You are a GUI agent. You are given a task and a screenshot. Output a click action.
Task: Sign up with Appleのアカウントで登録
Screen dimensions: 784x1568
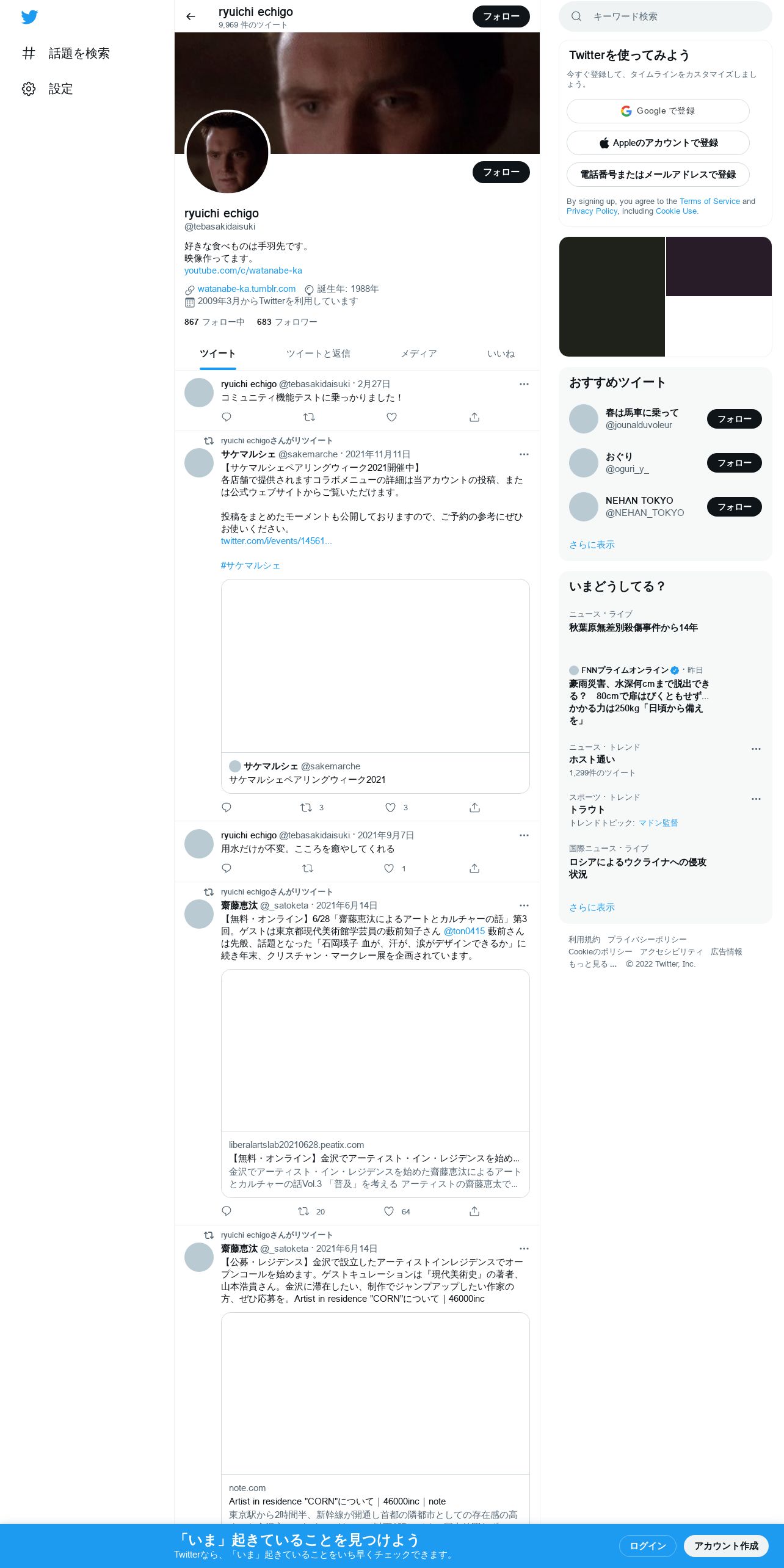[x=658, y=143]
